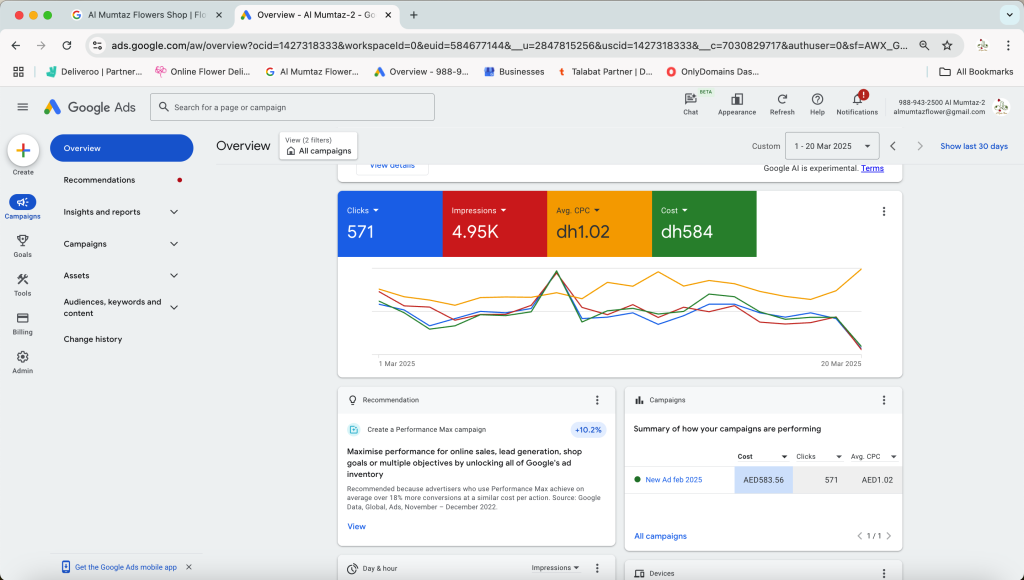The image size is (1024, 580).
Task: Open the Google Ads main menu hamburger
Action: coord(23,107)
